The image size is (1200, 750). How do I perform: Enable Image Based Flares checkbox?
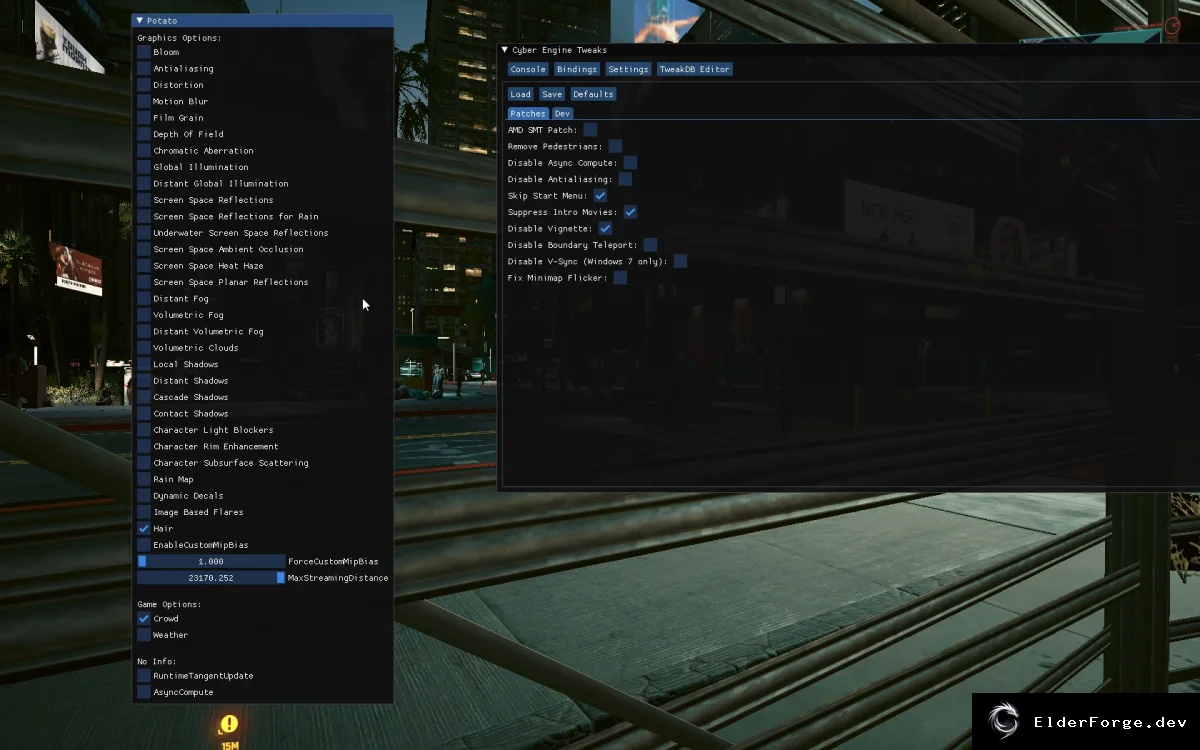tap(144, 512)
